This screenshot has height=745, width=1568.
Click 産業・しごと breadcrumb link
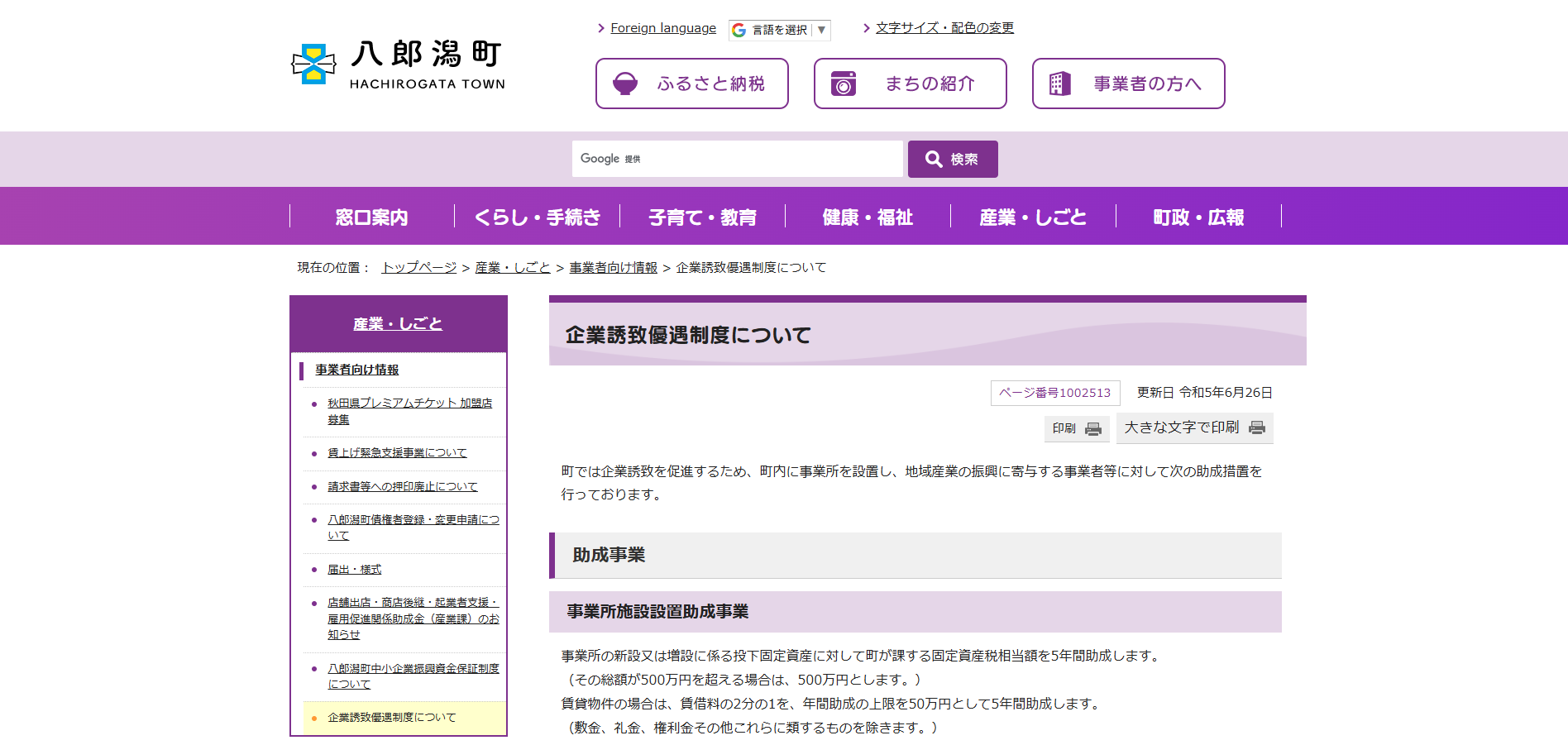[x=513, y=268]
